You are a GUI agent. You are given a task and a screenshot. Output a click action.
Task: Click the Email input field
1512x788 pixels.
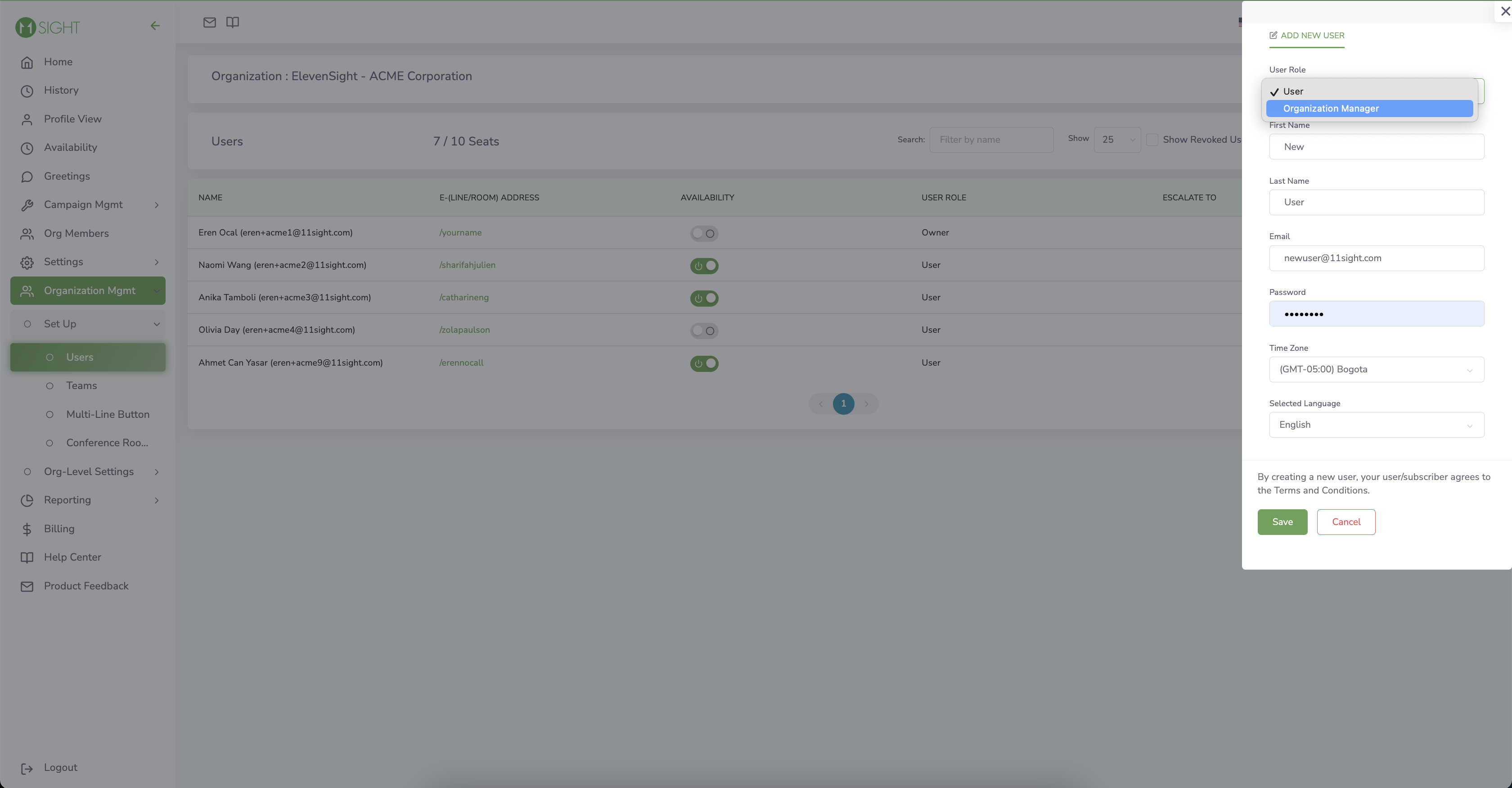coord(1376,258)
